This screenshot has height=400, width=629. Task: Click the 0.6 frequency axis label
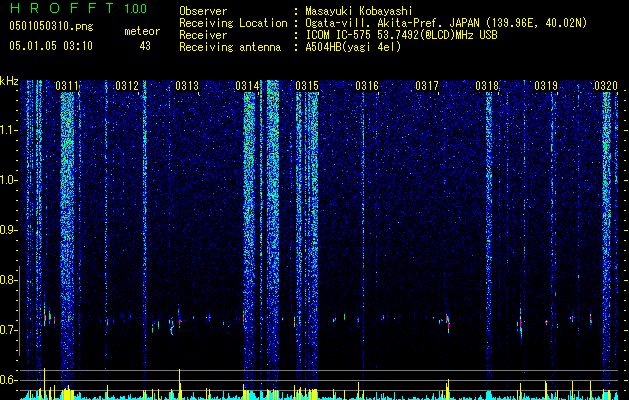tap(8, 380)
